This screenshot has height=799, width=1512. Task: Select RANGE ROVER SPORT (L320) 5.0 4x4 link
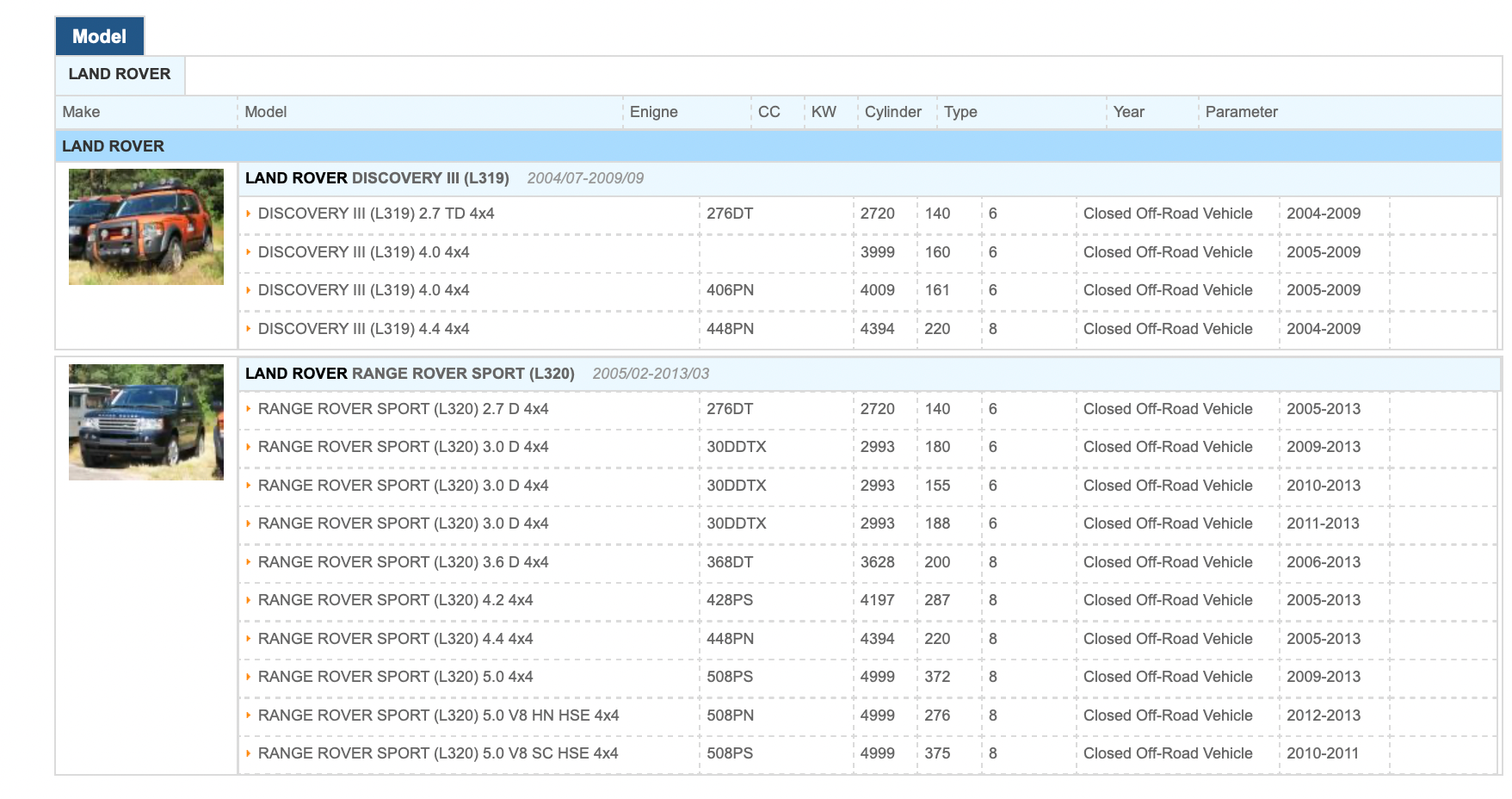click(395, 677)
